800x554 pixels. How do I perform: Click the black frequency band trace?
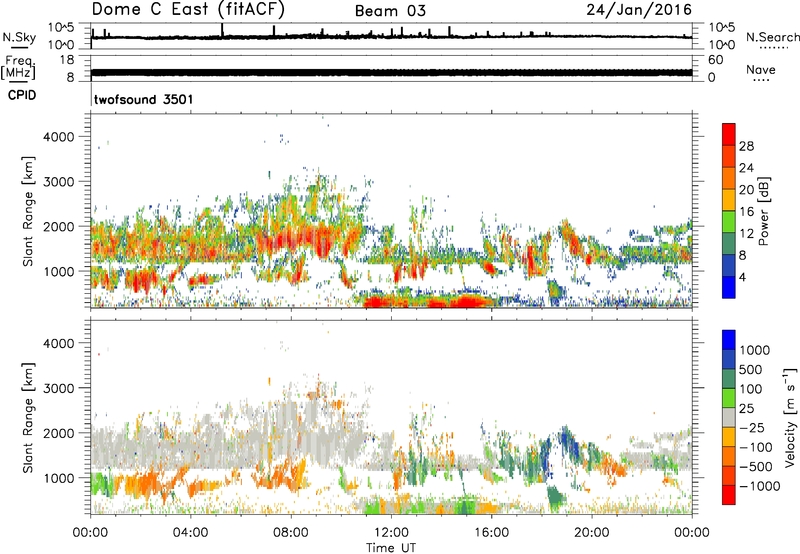pos(391,72)
